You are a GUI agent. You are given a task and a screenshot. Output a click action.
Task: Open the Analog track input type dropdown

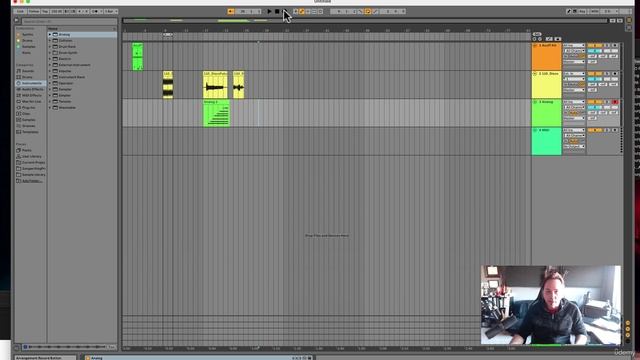[x=574, y=102]
